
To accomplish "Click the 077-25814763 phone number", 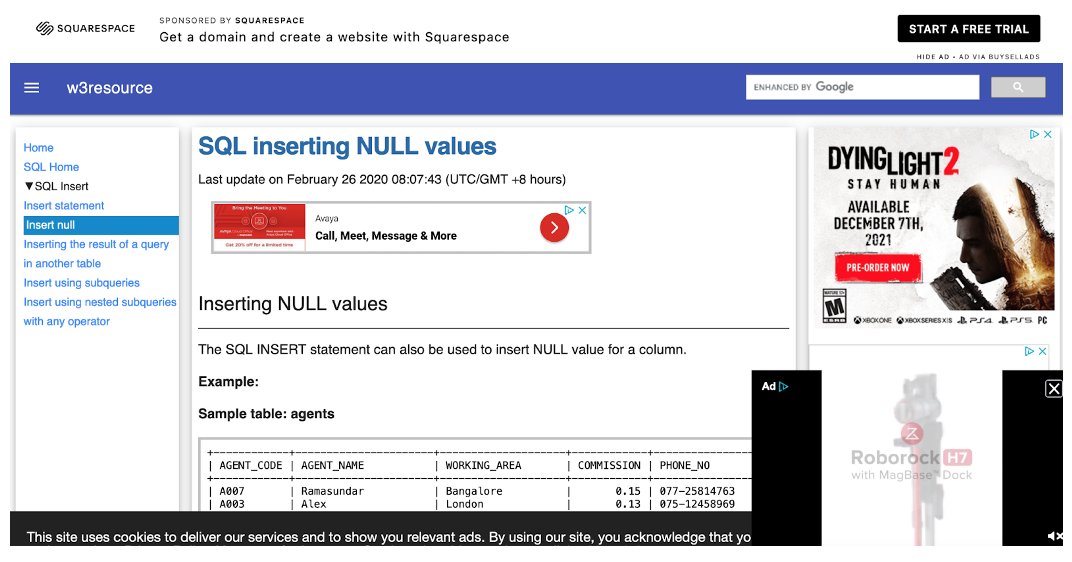I will click(x=697, y=491).
